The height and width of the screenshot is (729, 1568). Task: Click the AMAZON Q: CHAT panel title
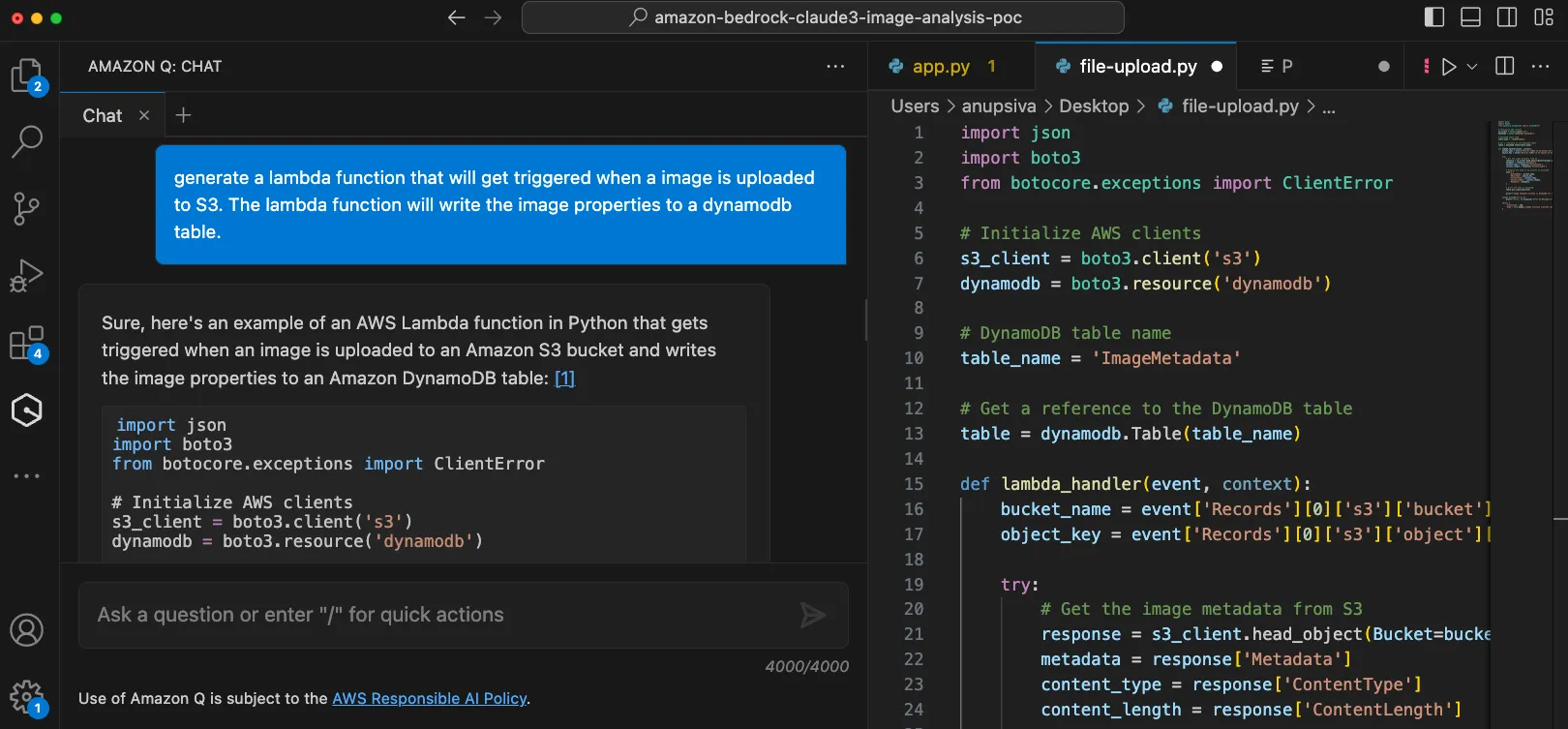pyautogui.click(x=155, y=66)
